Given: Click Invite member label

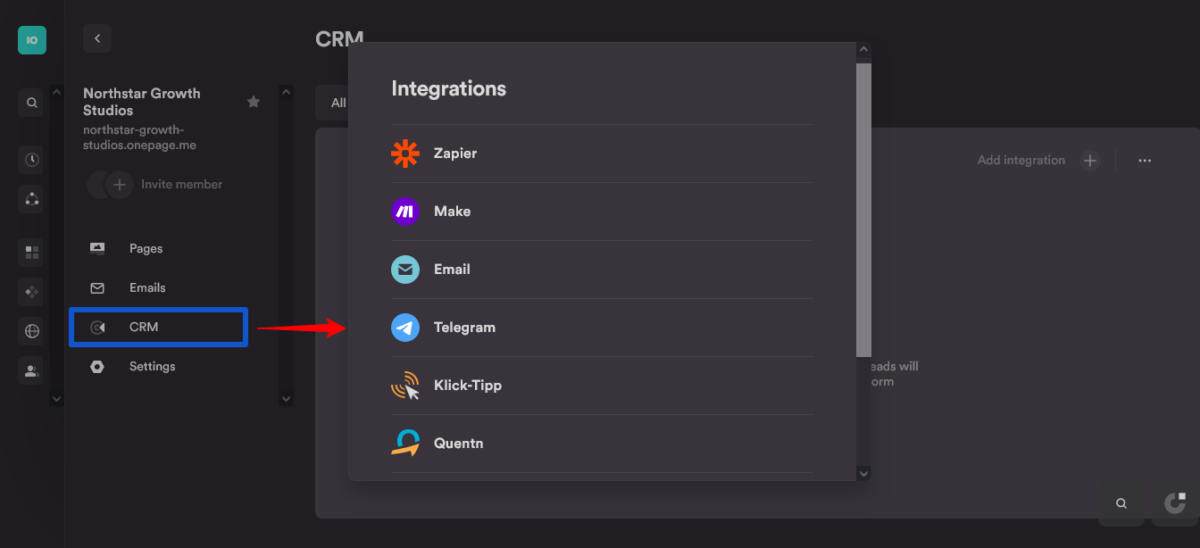Looking at the screenshot, I should coord(182,184).
